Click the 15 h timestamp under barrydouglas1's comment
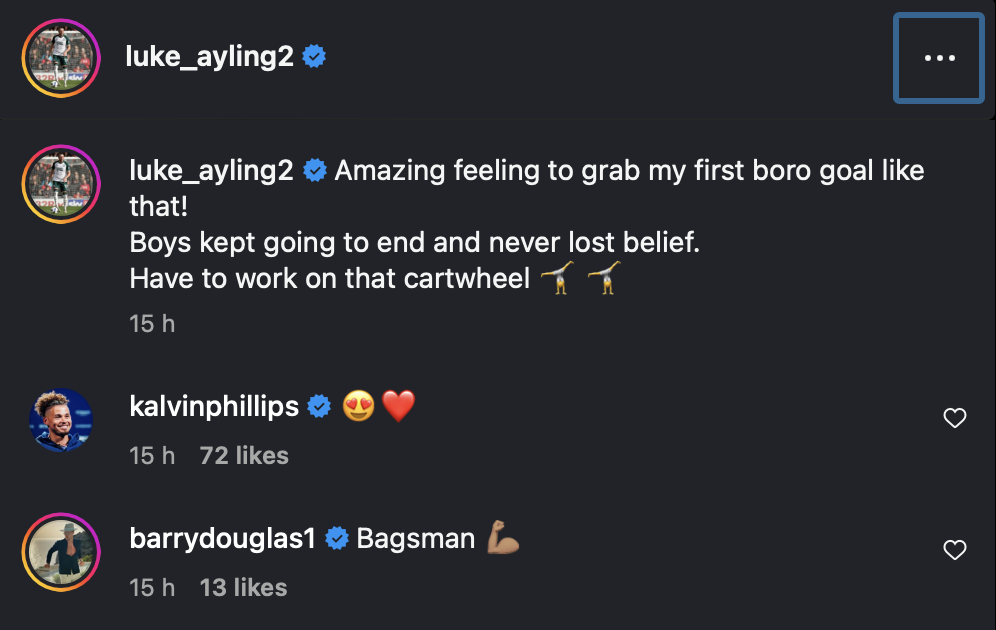 (152, 588)
